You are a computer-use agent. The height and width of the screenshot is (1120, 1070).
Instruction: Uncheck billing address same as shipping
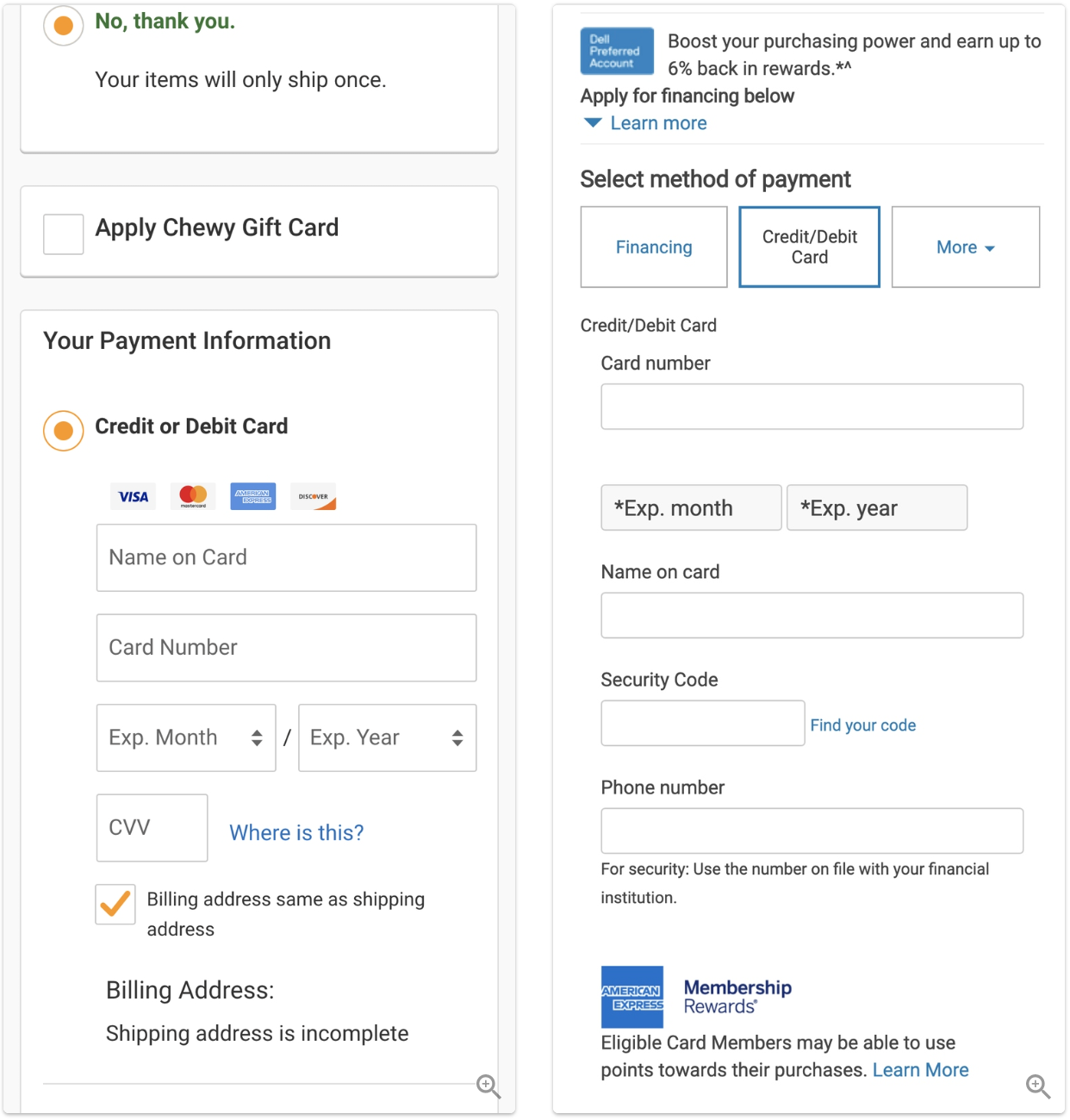(115, 905)
